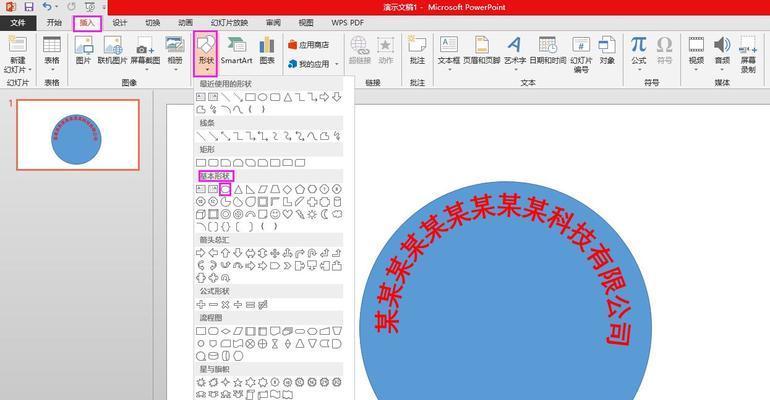Open the 审阅 (Review) tab
Screen dimensions: 770x400
point(273,23)
